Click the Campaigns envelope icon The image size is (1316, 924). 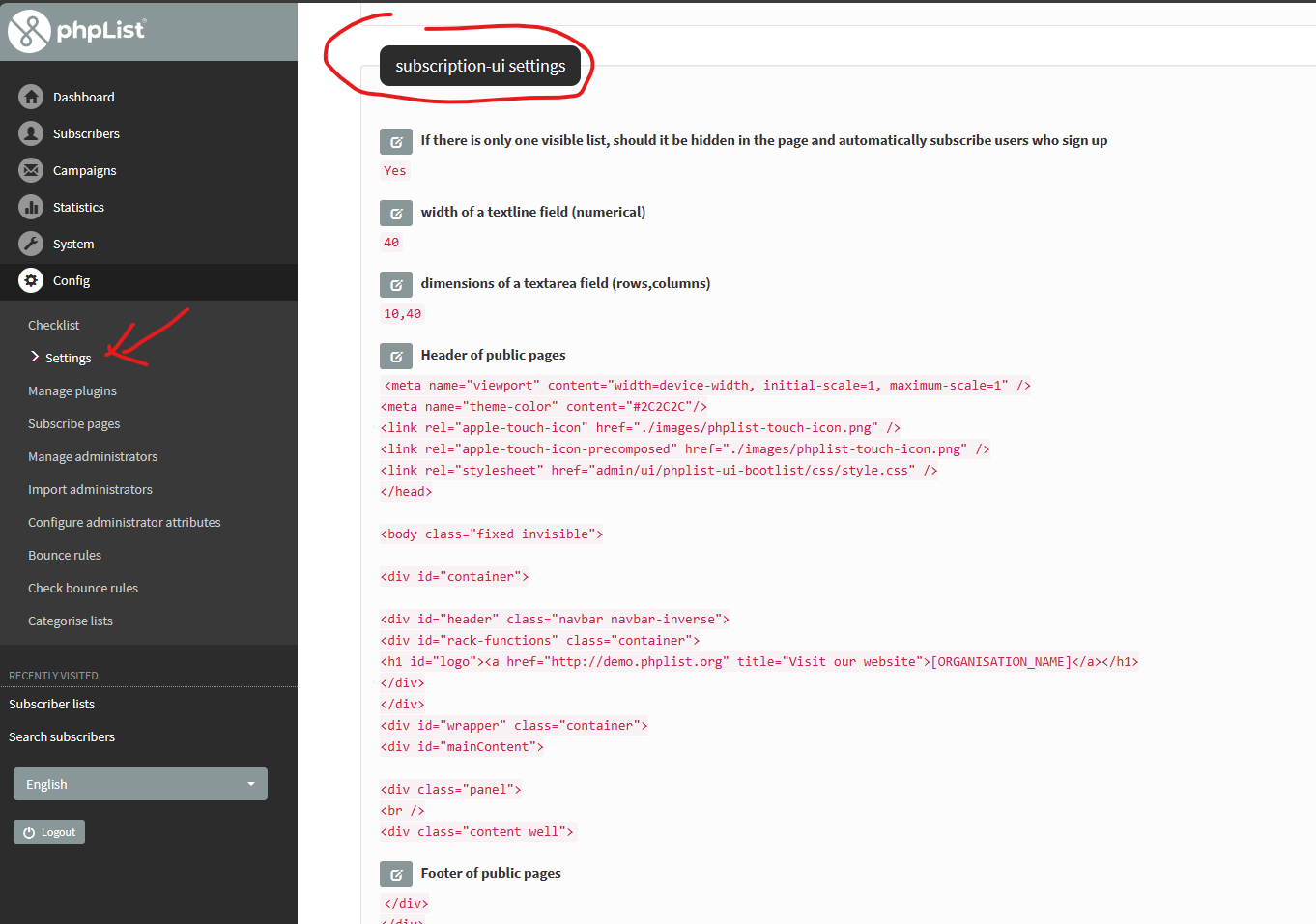(x=31, y=170)
